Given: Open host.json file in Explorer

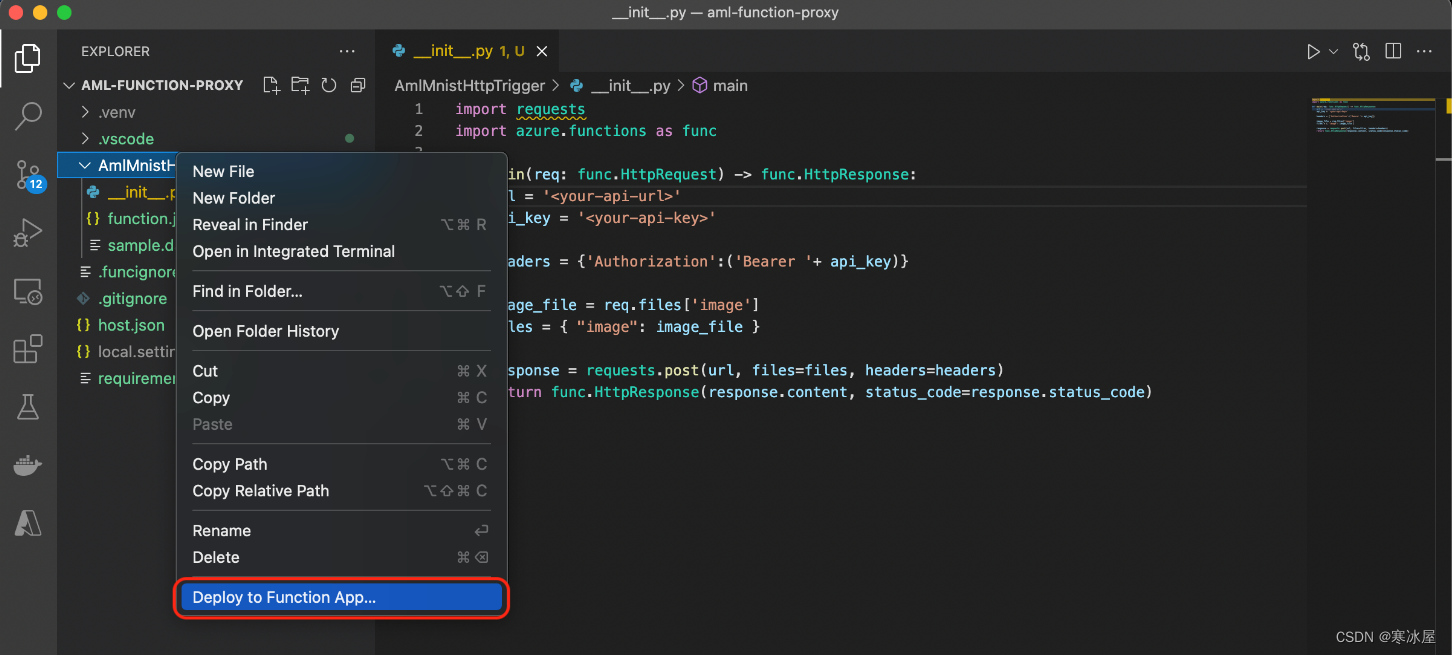Looking at the screenshot, I should pyautogui.click(x=121, y=325).
